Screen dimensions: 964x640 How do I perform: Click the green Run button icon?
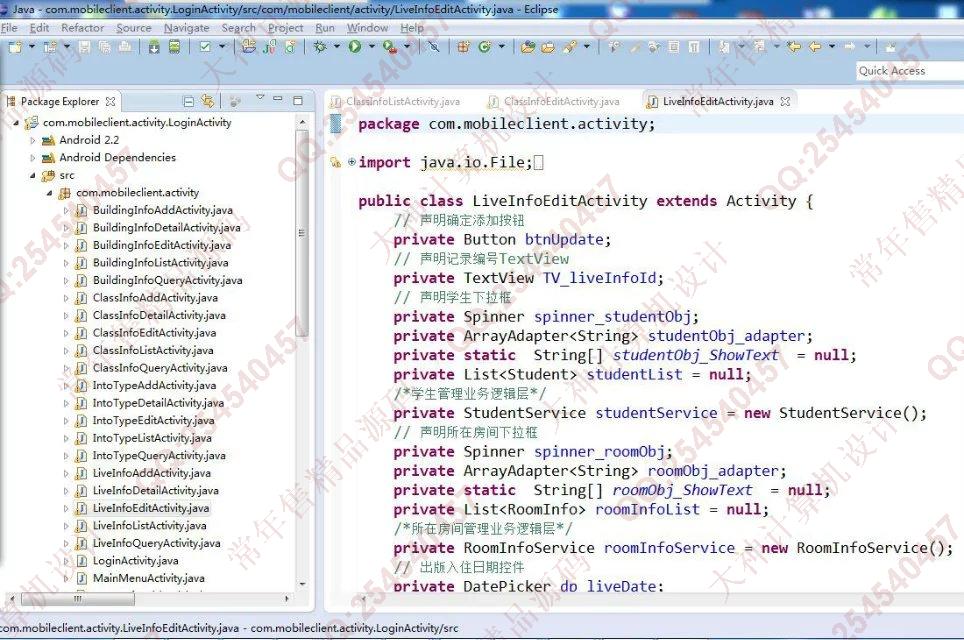[x=355, y=47]
